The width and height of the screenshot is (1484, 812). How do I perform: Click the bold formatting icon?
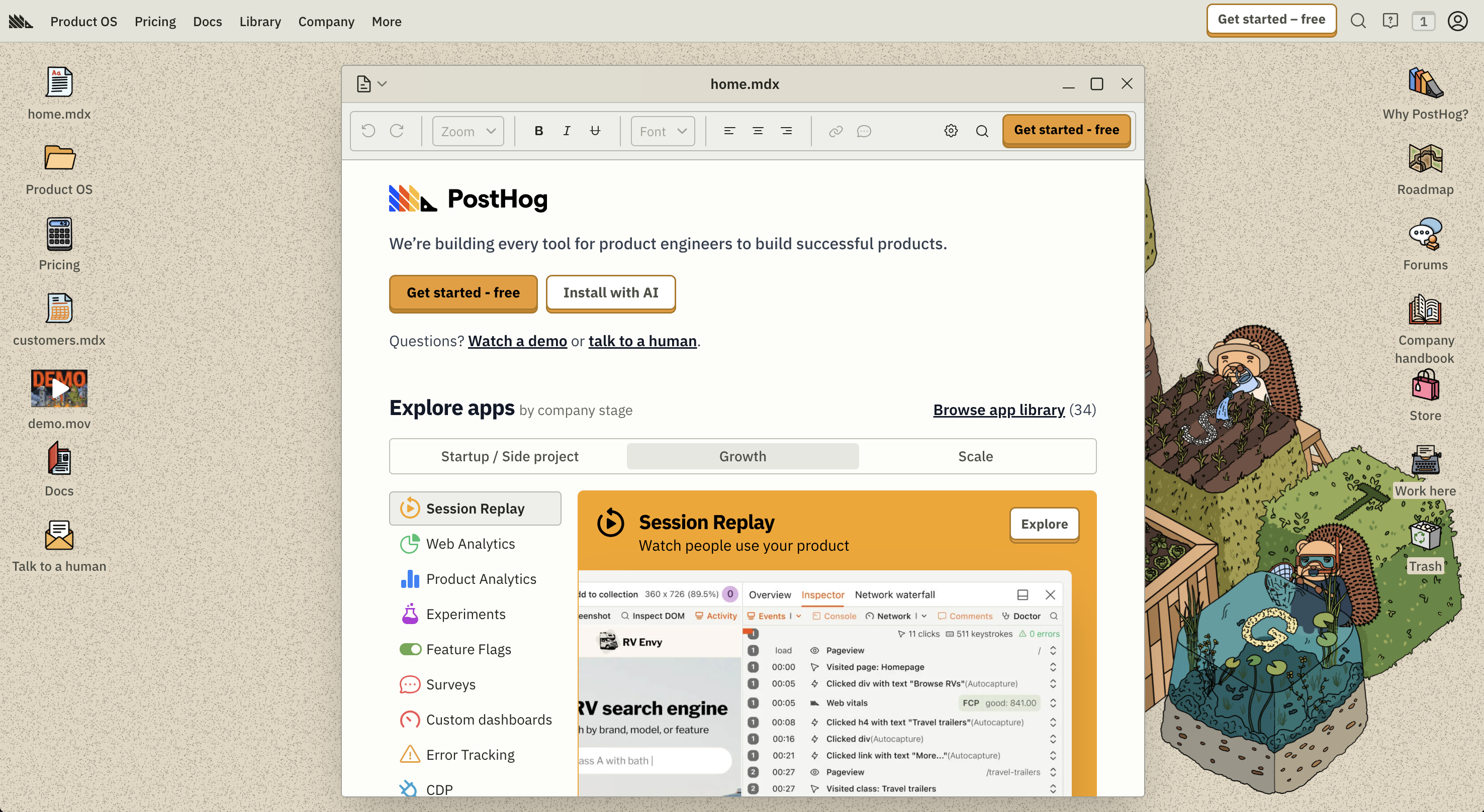(x=538, y=131)
